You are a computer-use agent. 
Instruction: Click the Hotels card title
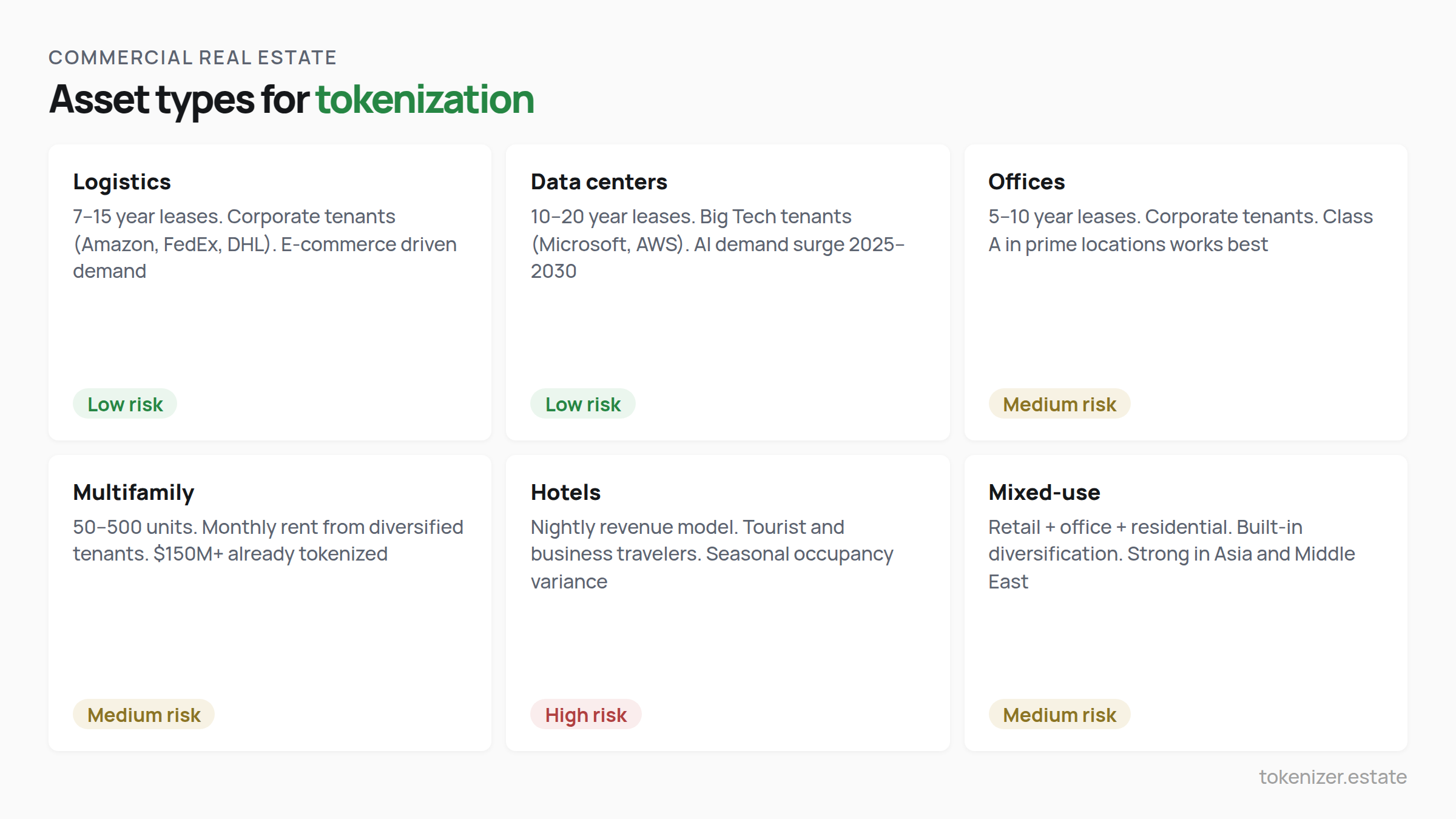565,492
